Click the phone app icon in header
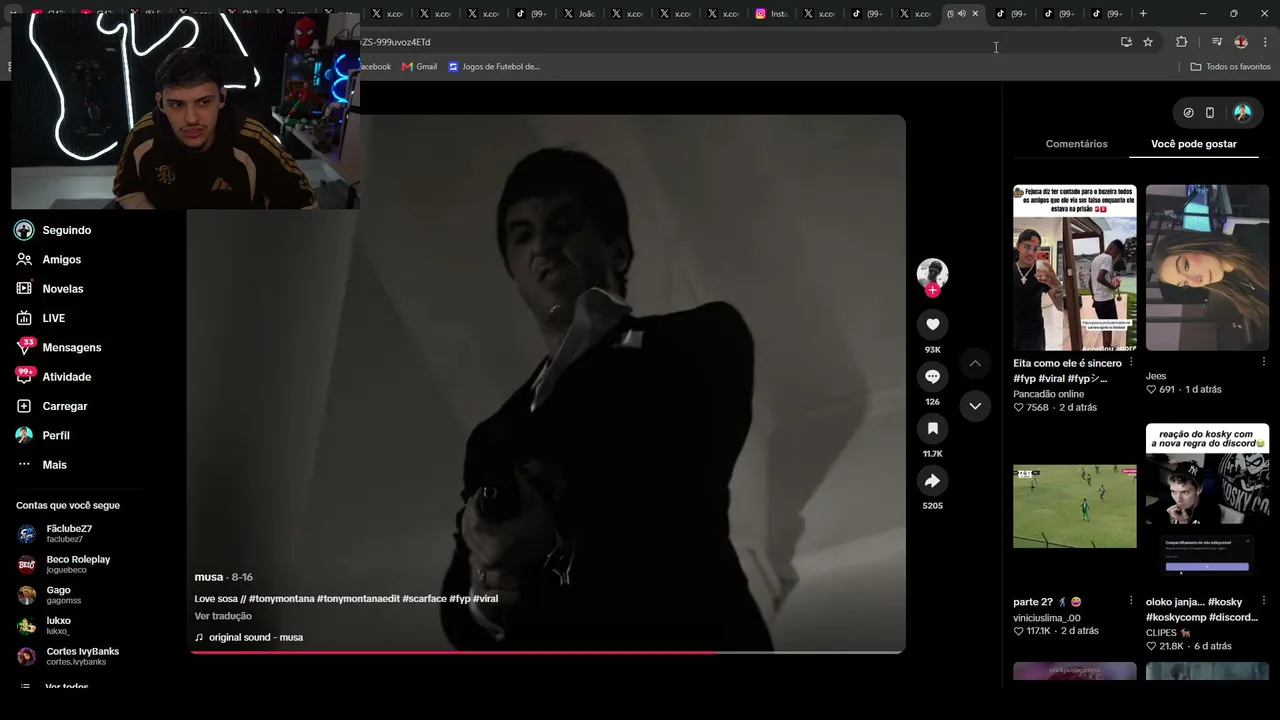Image resolution: width=1280 pixels, height=720 pixels. tap(1210, 113)
